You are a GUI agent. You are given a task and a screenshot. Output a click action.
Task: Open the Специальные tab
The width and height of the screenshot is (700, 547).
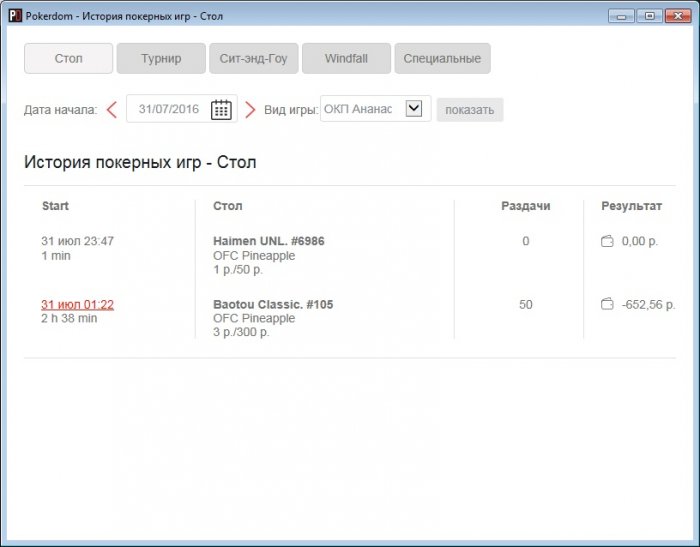point(442,59)
